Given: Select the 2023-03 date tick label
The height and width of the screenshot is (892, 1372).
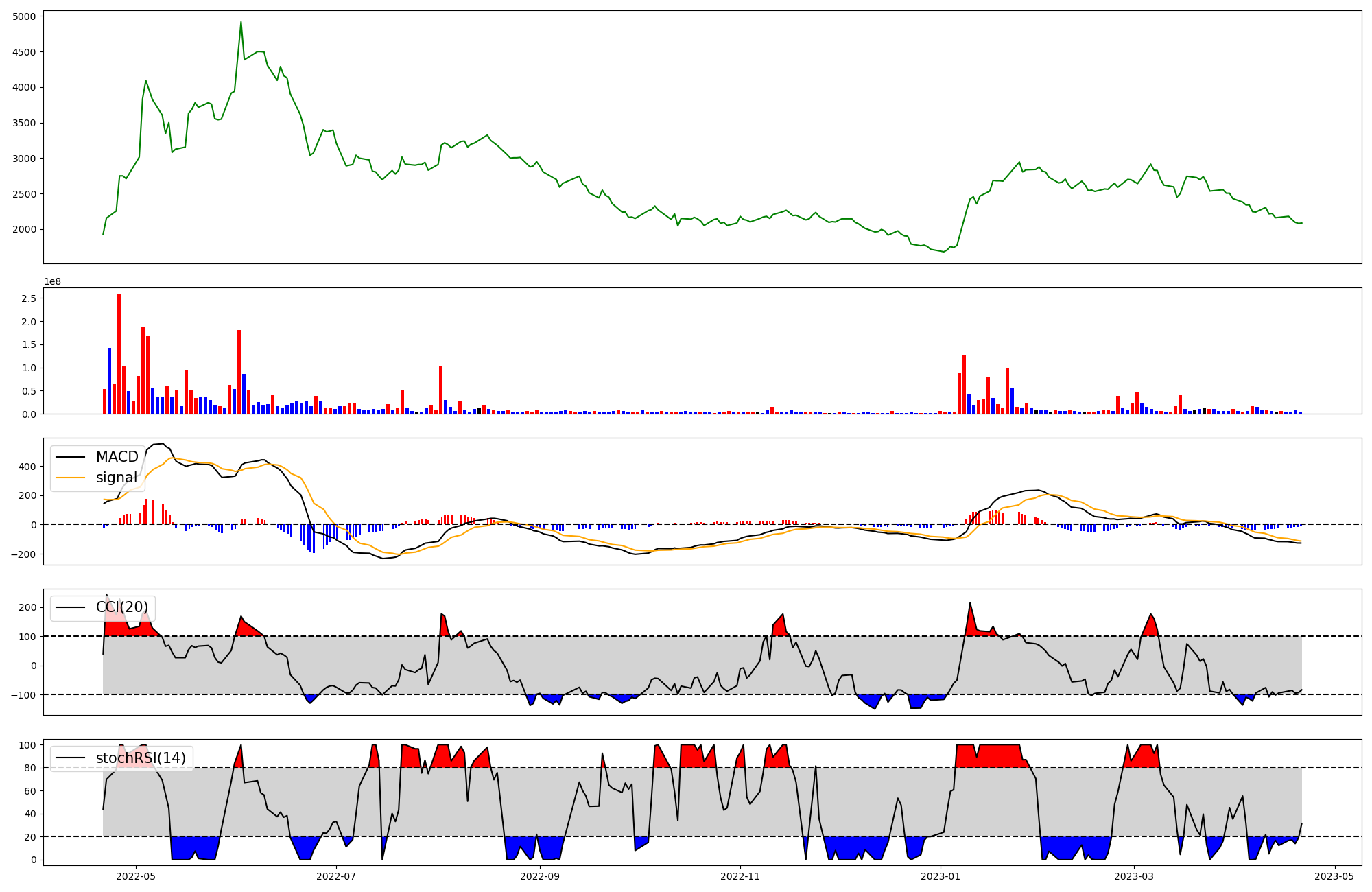Looking at the screenshot, I should [x=1134, y=876].
